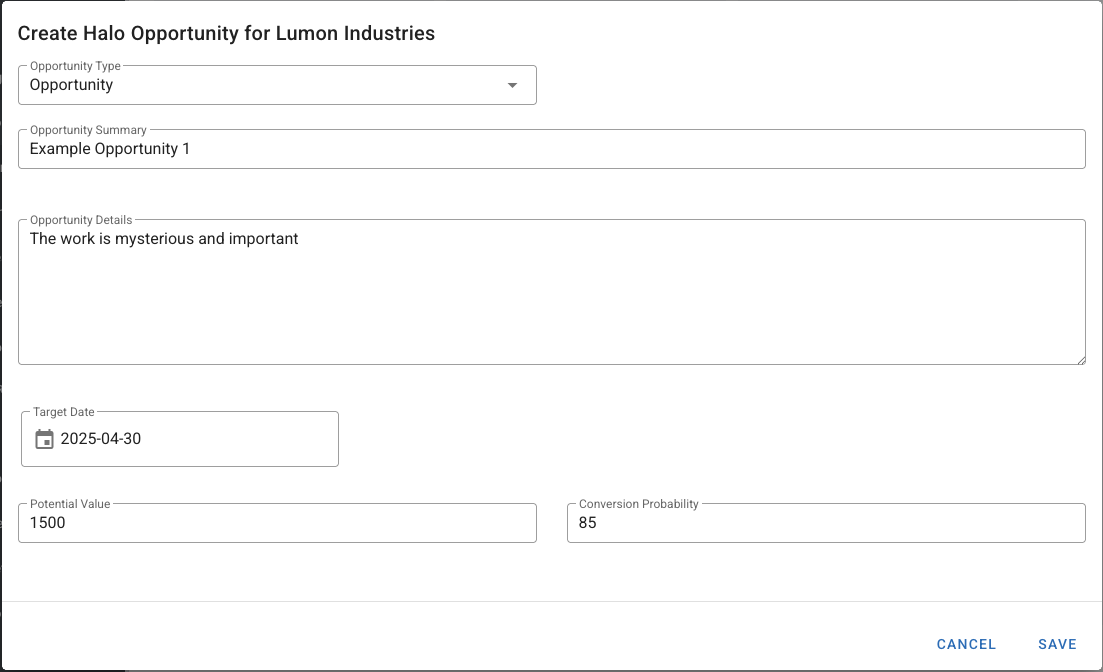
Task: Select the Potential Value field
Action: tap(277, 523)
